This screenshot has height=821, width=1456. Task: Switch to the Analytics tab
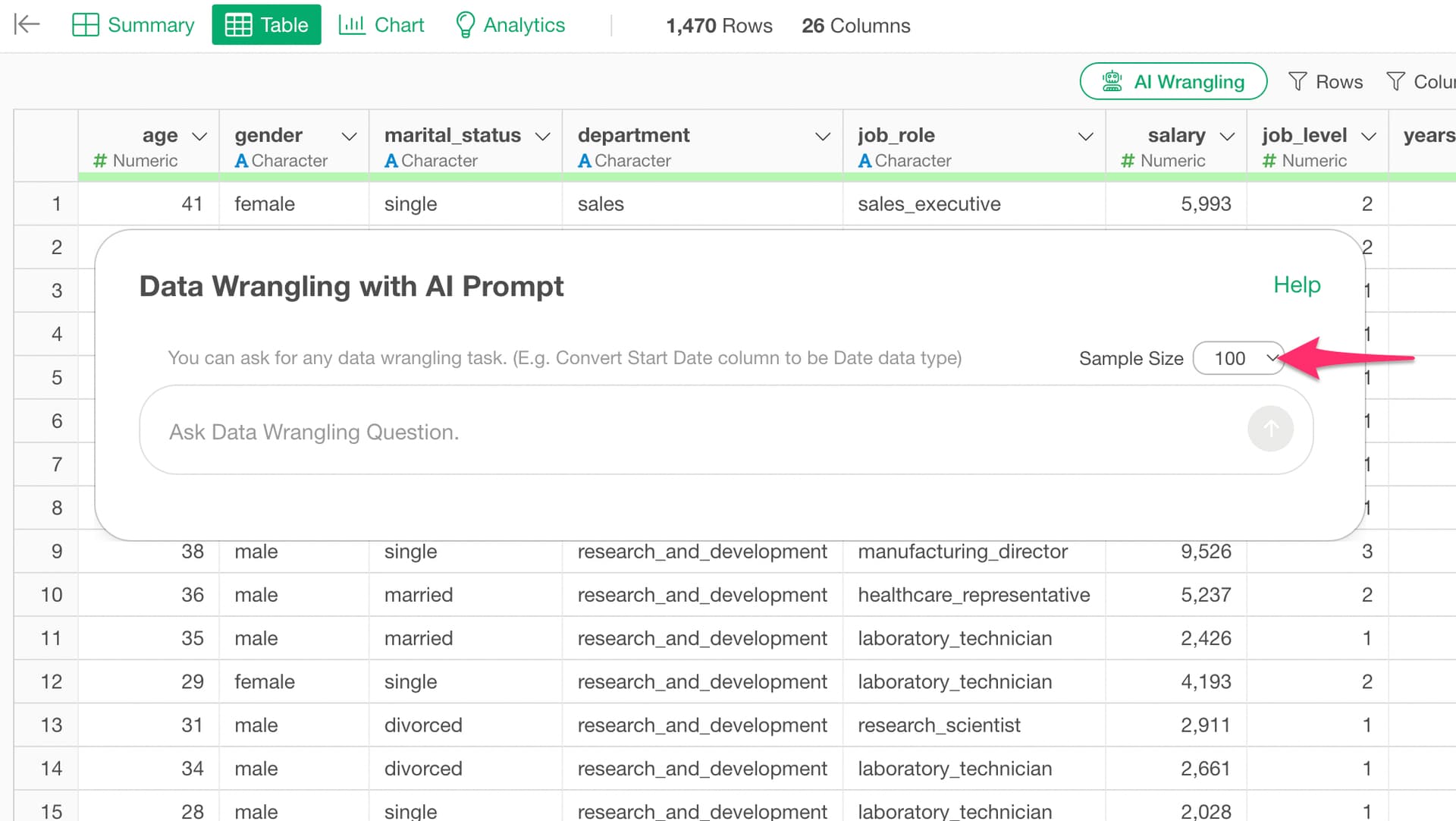coord(510,25)
